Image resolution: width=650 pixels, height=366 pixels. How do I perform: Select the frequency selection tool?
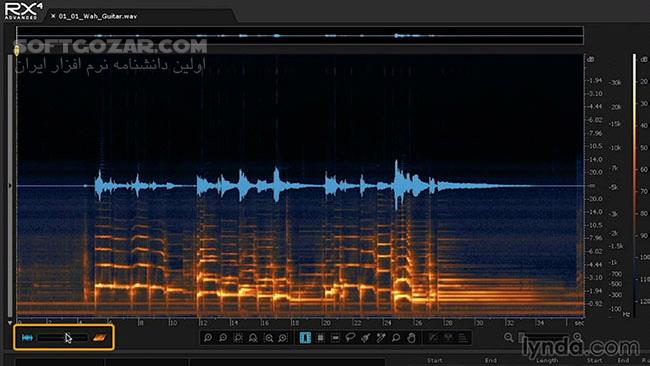[x=335, y=338]
